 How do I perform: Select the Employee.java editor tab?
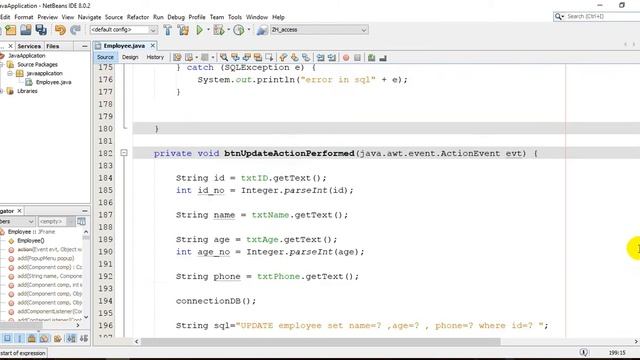coord(124,46)
